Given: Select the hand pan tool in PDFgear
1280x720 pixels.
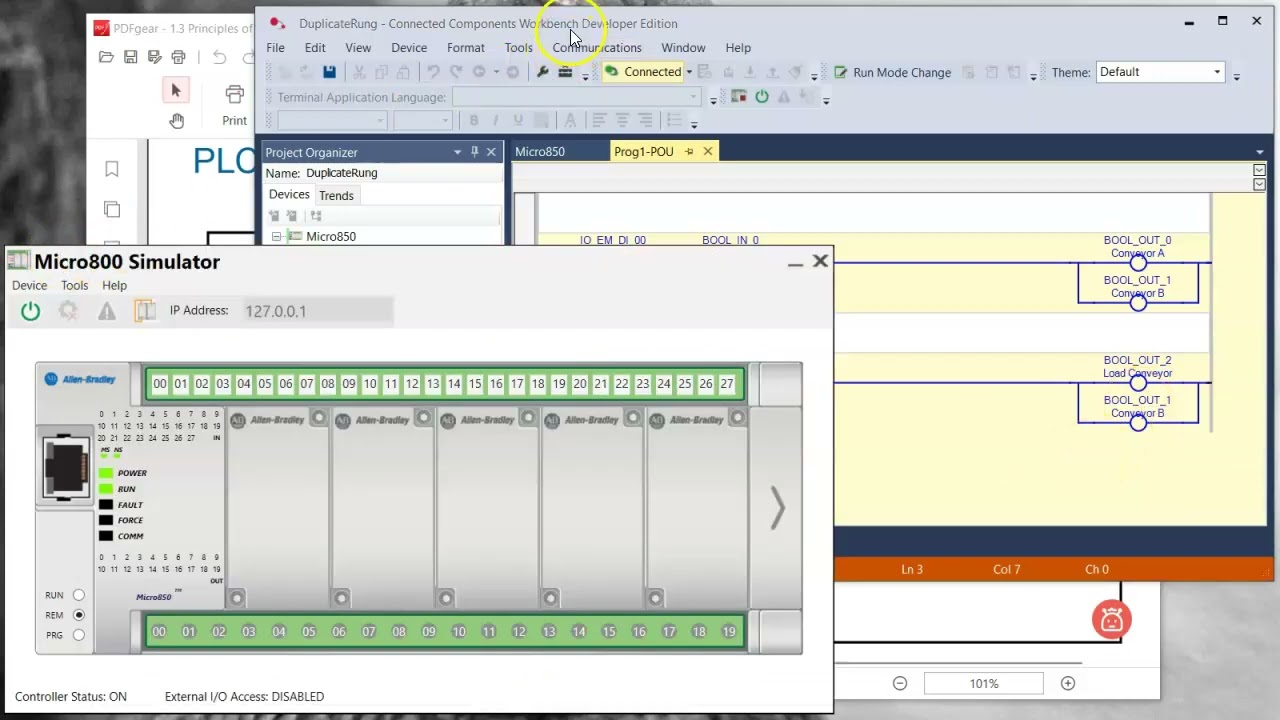Looking at the screenshot, I should 176,121.
